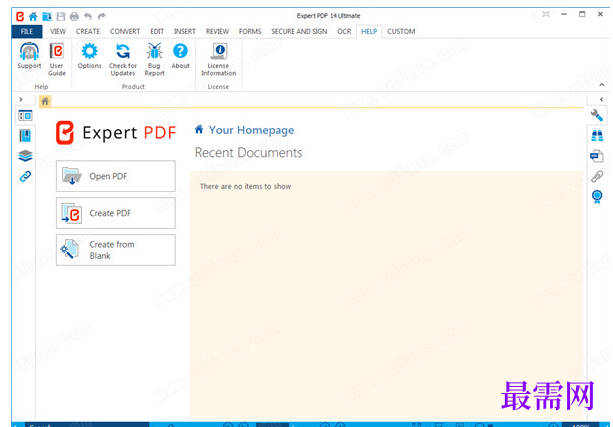Open the User Guide
613x427 pixels.
57,59
